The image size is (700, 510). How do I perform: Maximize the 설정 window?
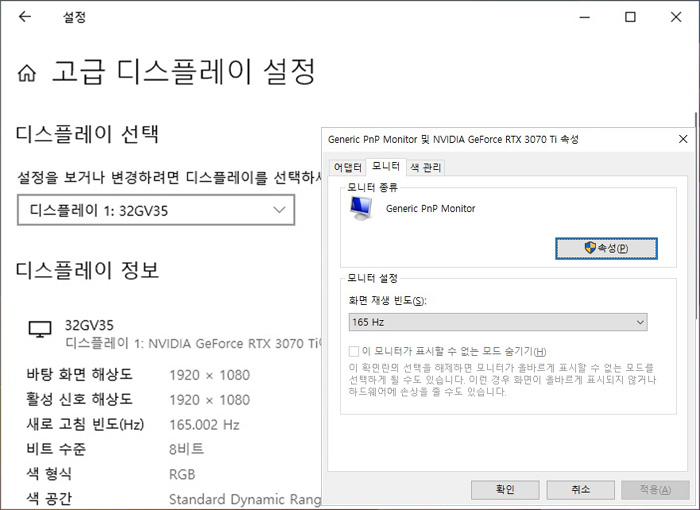630,17
